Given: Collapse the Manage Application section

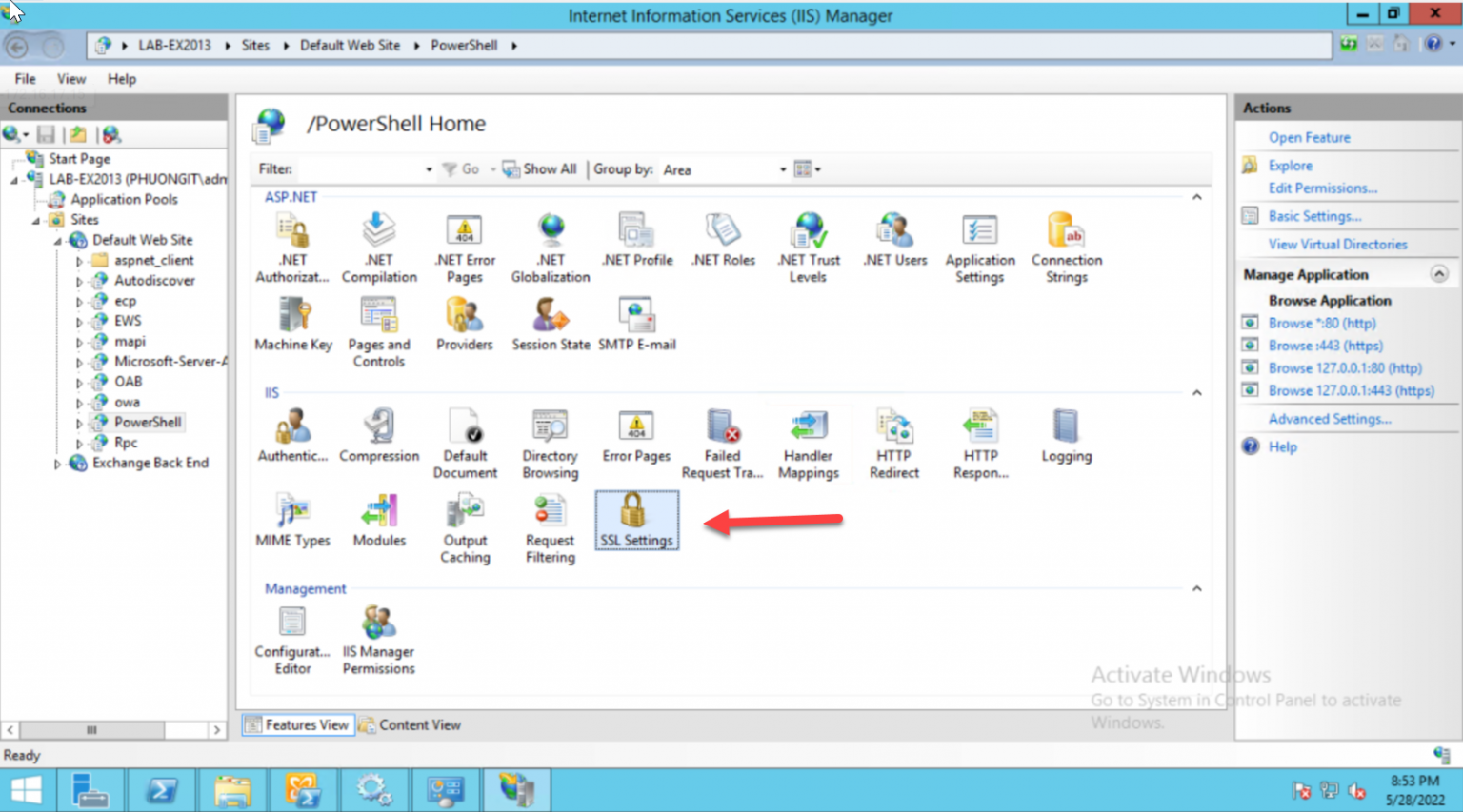Looking at the screenshot, I should coord(1438,274).
